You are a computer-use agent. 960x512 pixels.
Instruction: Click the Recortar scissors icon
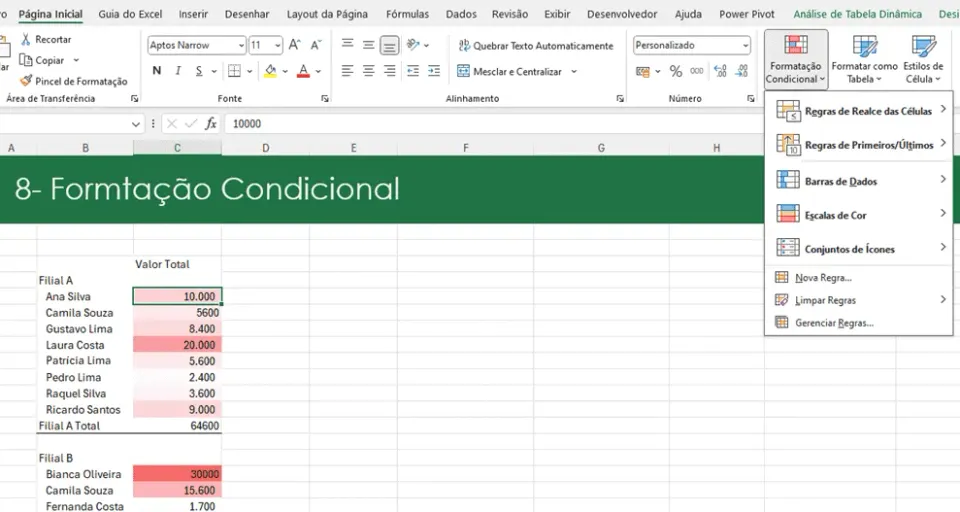click(26, 39)
